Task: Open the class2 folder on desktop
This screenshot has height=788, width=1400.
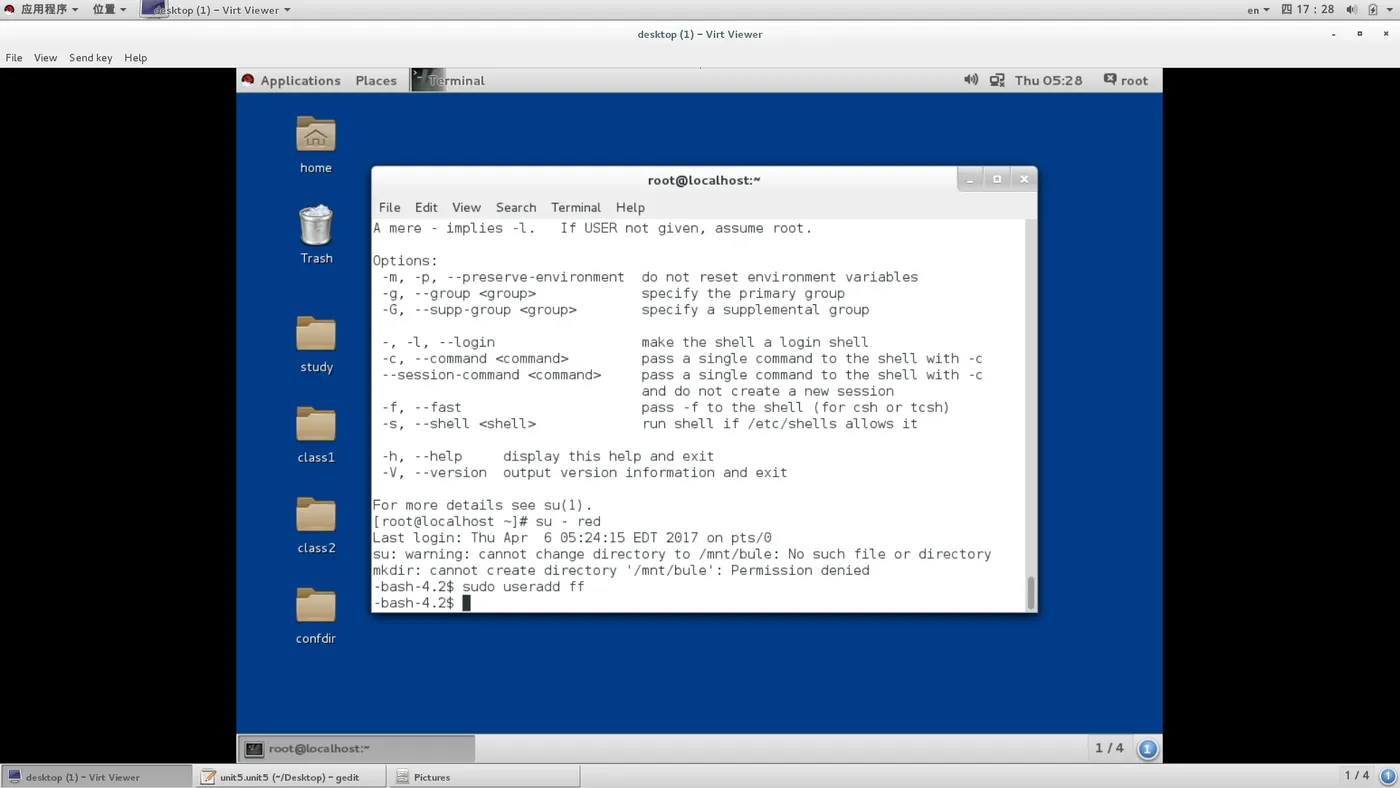Action: pyautogui.click(x=315, y=515)
